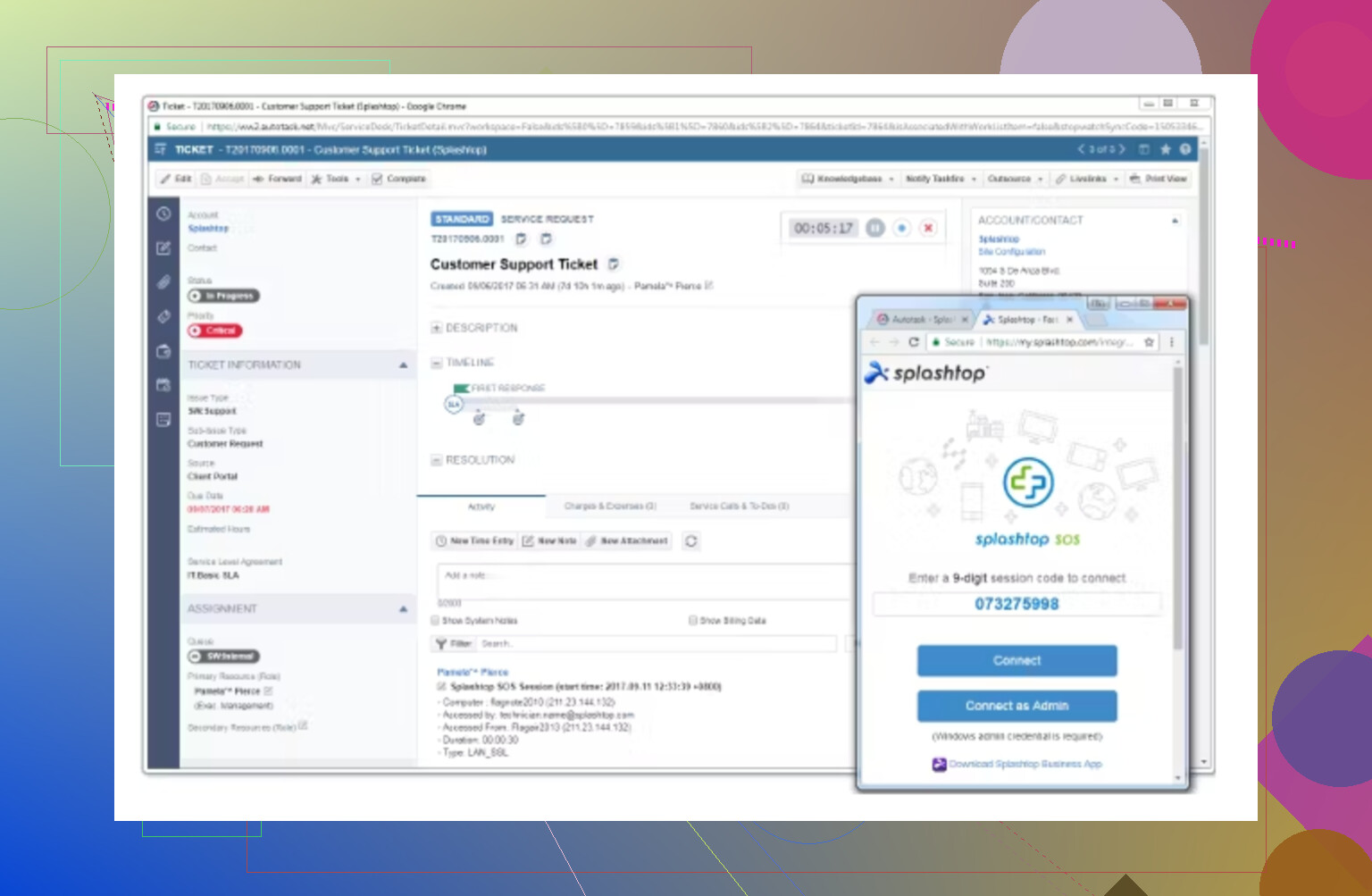Click the edit icon beside Secondary Resources

point(303,725)
